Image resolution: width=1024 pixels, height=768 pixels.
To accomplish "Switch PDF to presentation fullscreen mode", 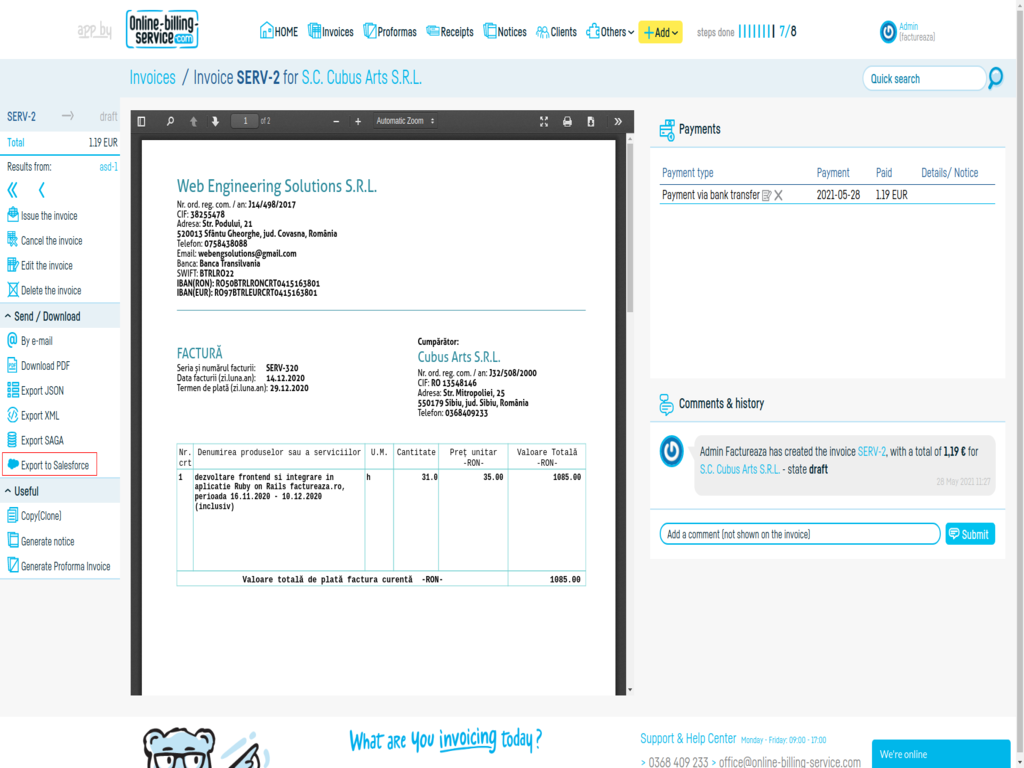I will pos(543,121).
